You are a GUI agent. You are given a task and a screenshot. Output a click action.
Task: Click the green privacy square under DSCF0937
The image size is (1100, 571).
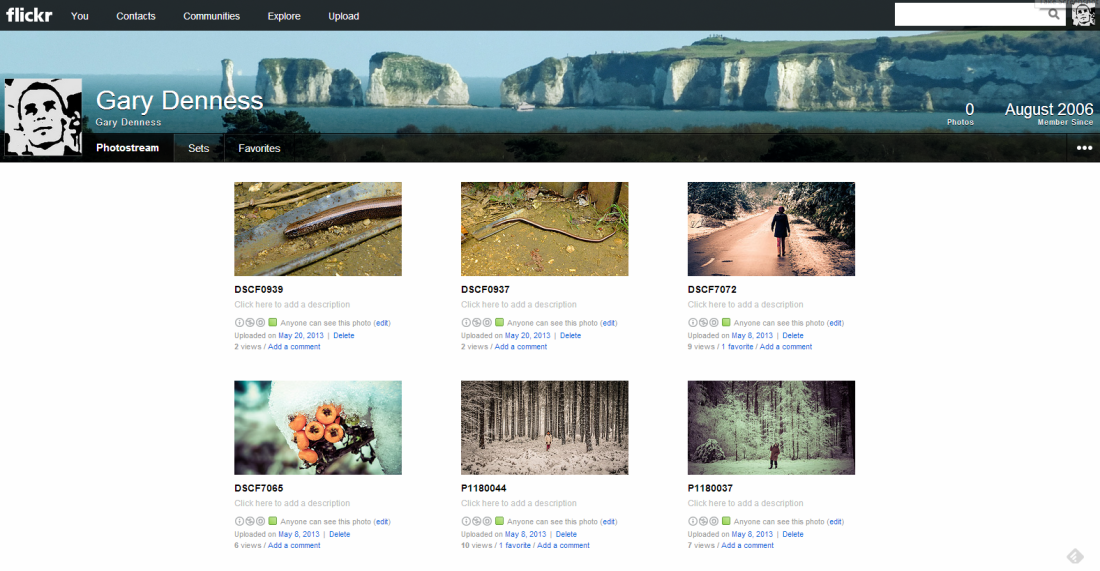tap(499, 323)
